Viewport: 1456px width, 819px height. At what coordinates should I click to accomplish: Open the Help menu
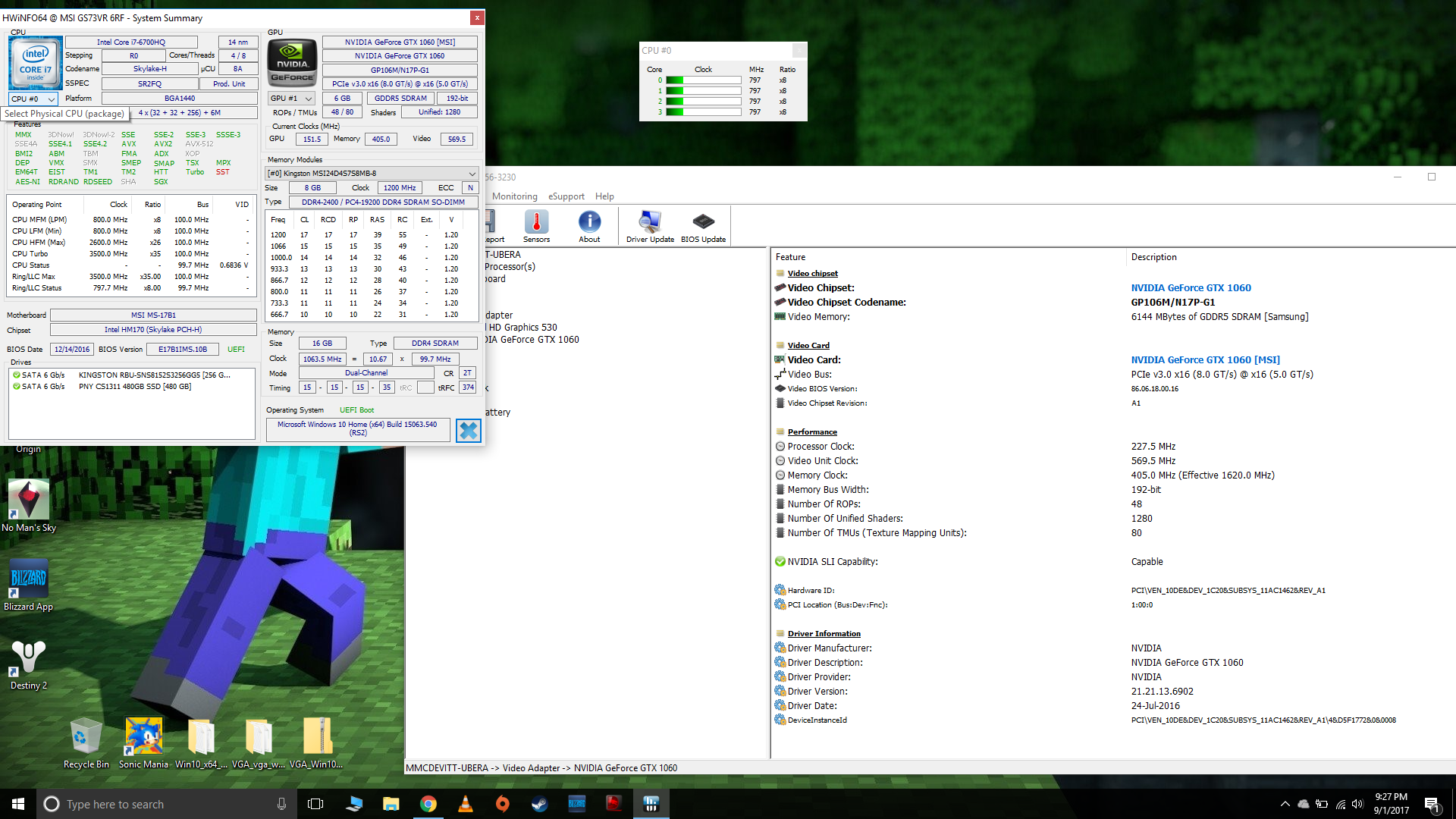pyautogui.click(x=604, y=196)
